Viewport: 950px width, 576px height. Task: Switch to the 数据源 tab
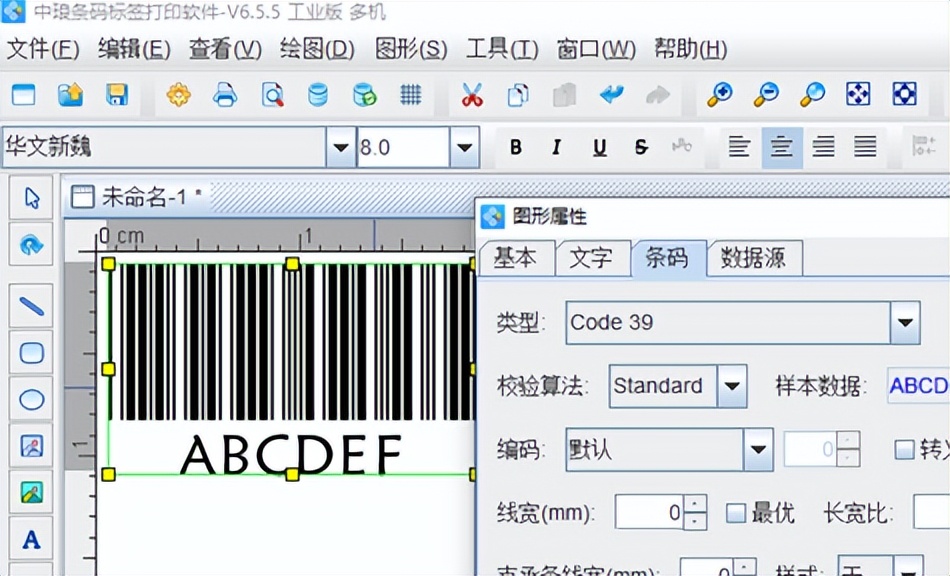point(754,258)
